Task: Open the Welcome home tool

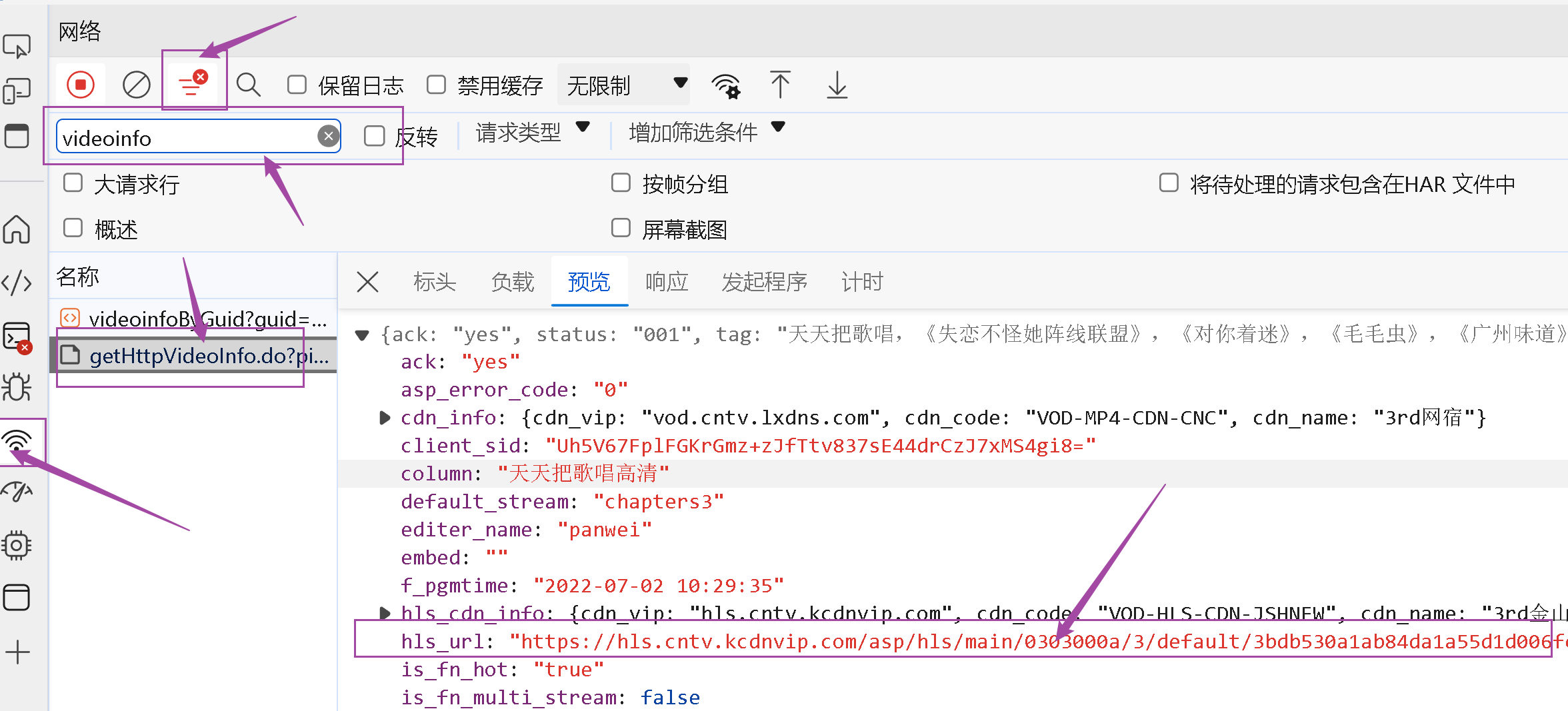Action: (x=17, y=229)
